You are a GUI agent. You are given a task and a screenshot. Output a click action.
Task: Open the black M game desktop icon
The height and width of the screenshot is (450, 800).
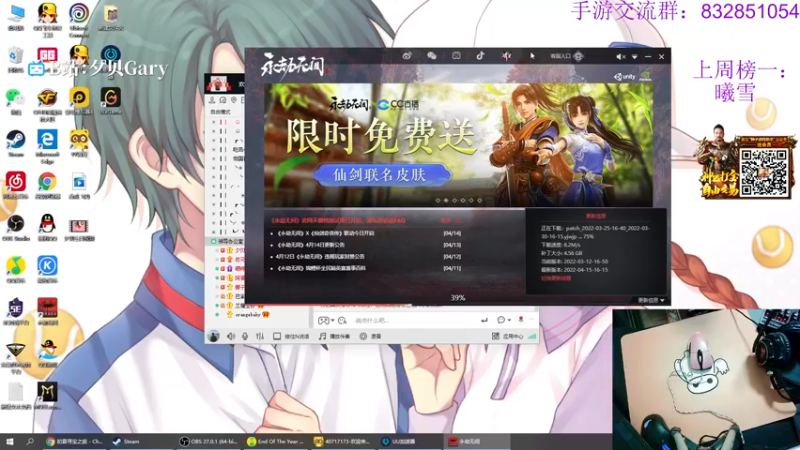pos(47,395)
